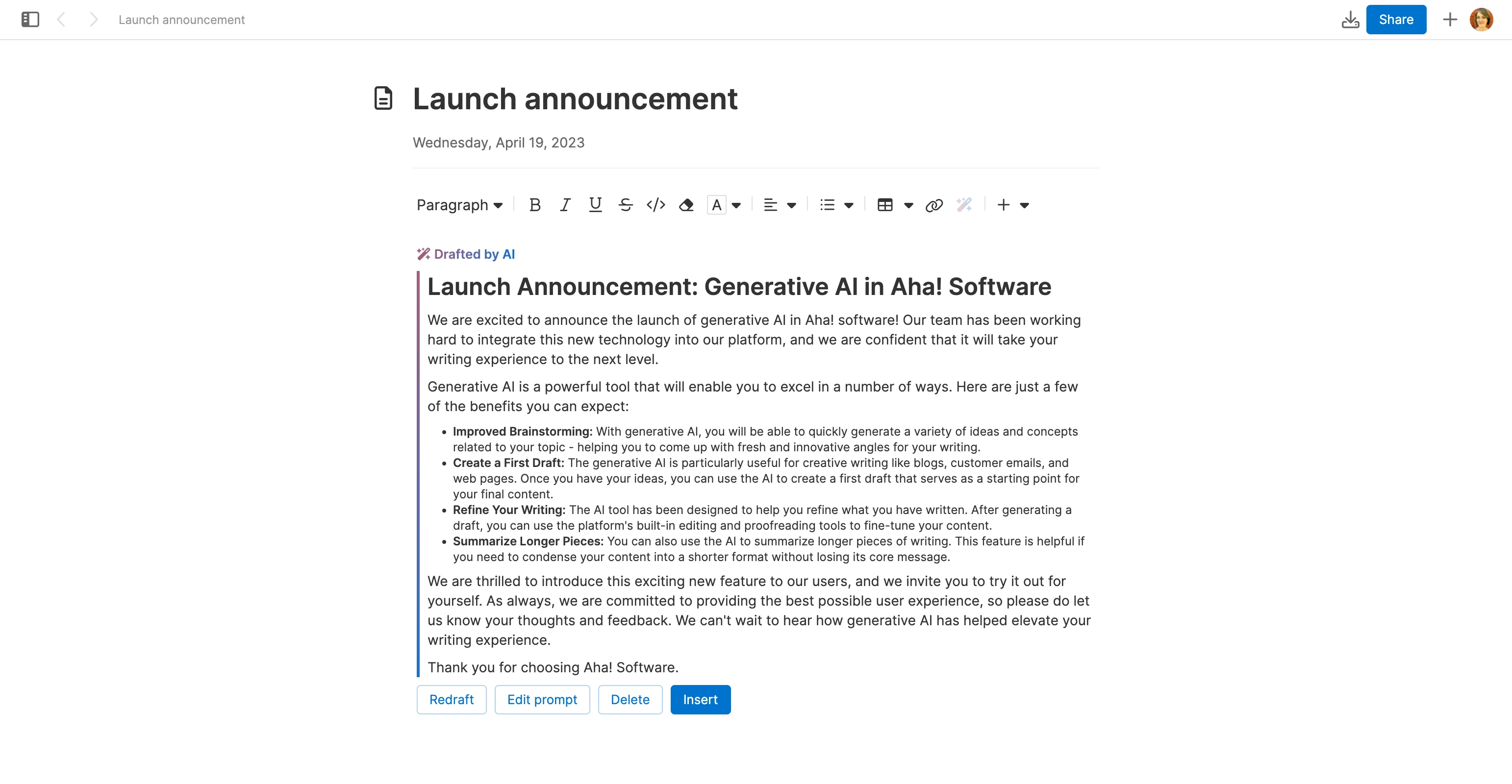
Task: Open the AI magic wand tool
Action: coord(964,205)
